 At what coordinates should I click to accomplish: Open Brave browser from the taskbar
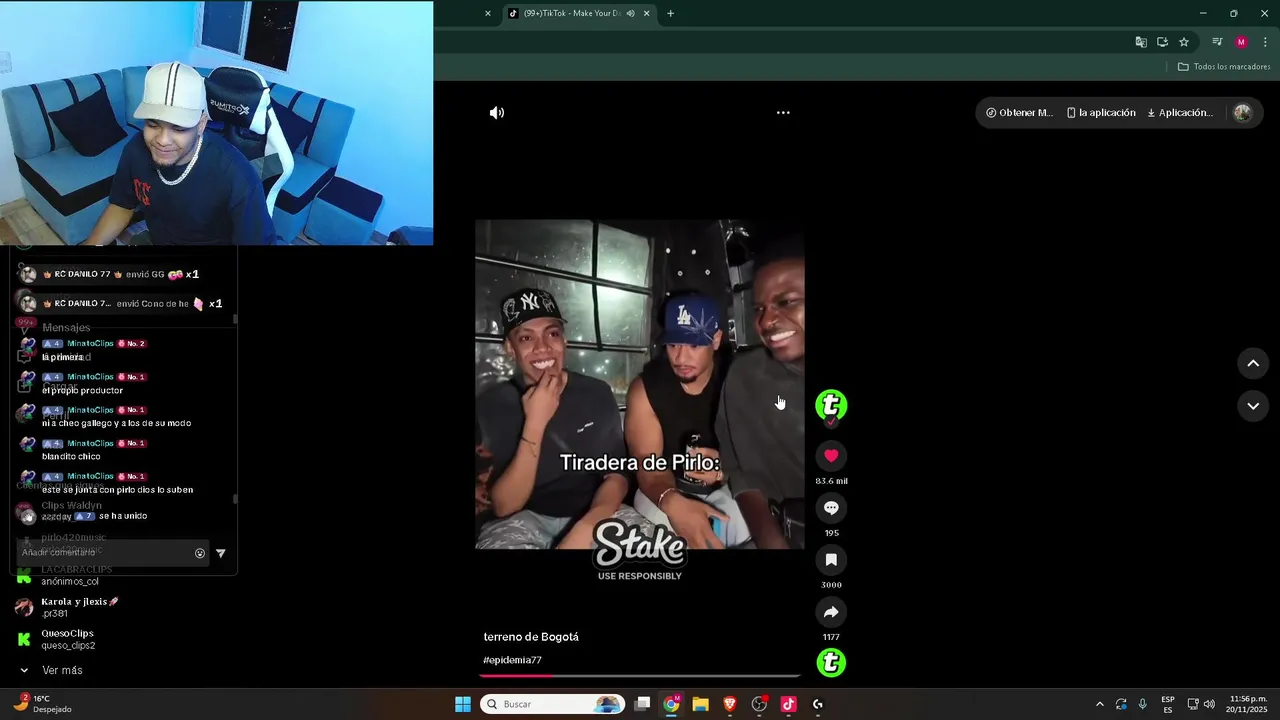click(x=730, y=704)
